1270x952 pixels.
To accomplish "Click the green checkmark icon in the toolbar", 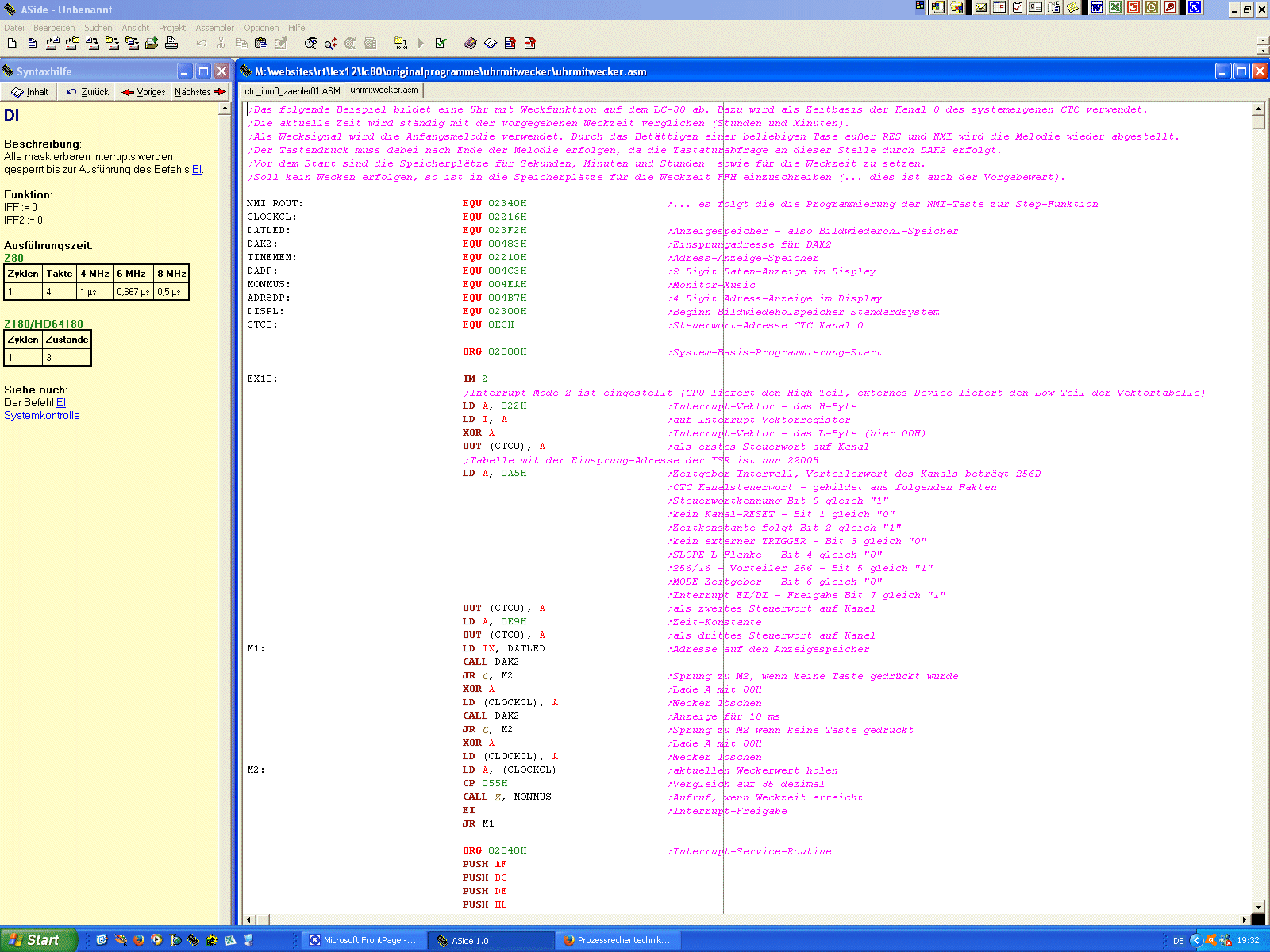I will point(441,44).
